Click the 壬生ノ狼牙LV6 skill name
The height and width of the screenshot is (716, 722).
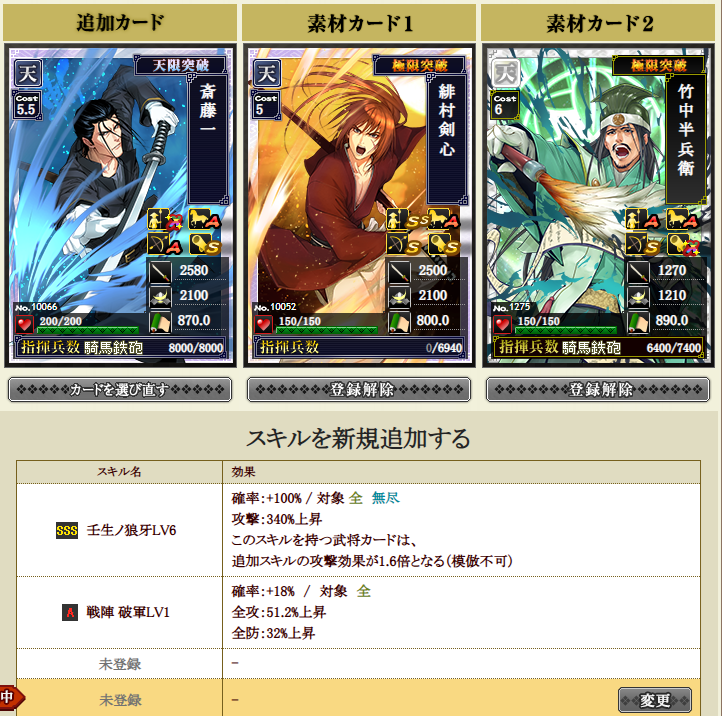point(131,530)
